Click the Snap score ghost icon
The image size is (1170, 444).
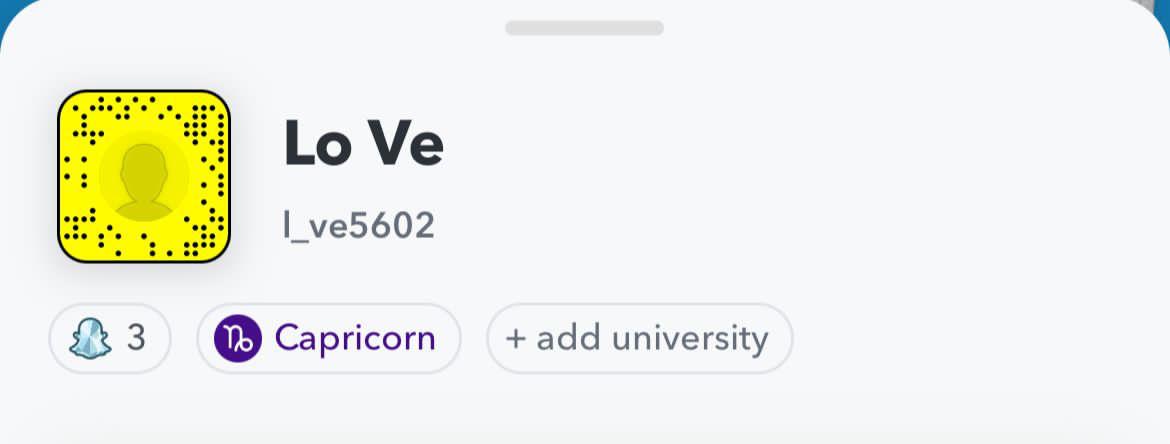click(89, 338)
